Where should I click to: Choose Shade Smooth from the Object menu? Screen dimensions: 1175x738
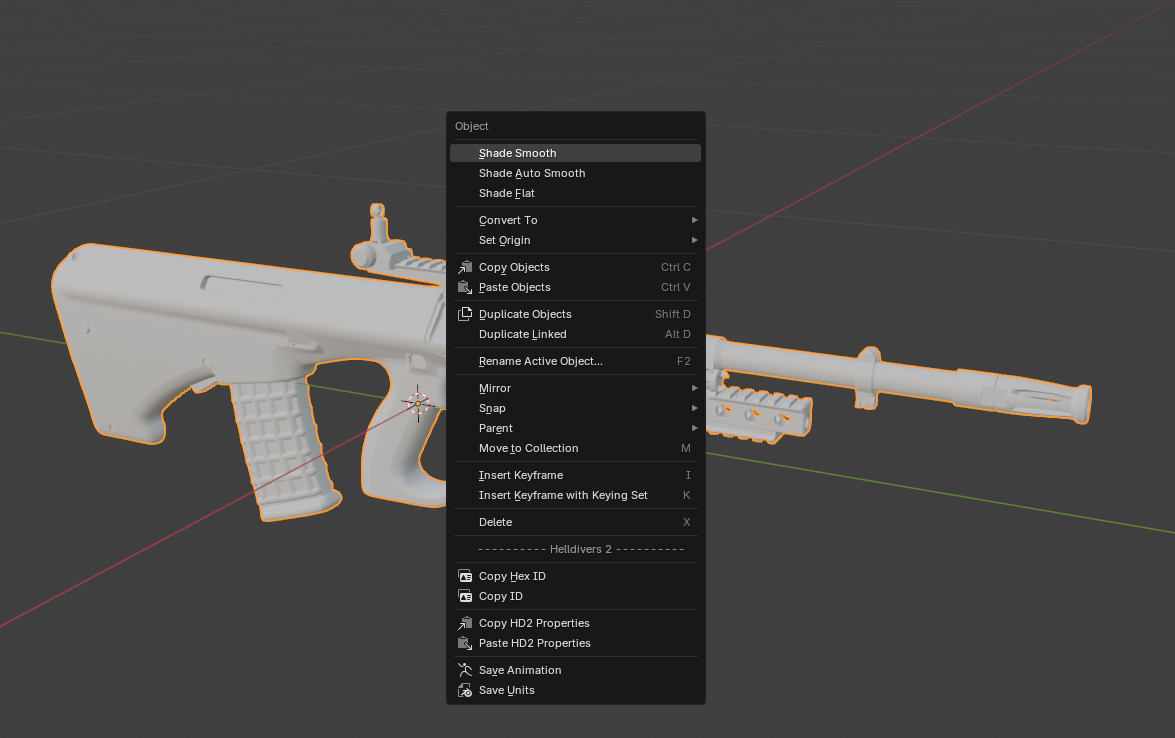pyautogui.click(x=518, y=153)
